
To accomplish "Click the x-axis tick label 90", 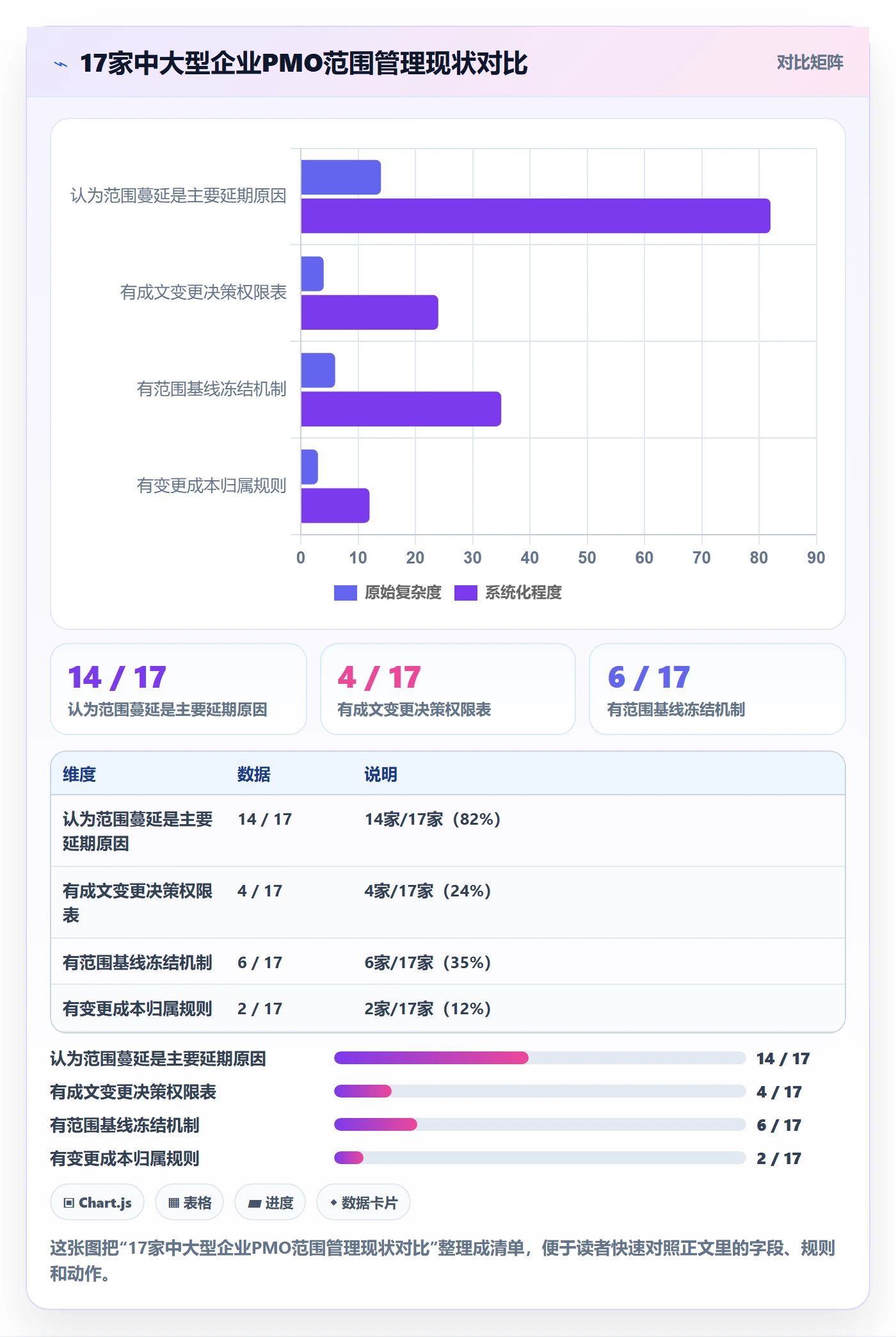I will coord(816,558).
